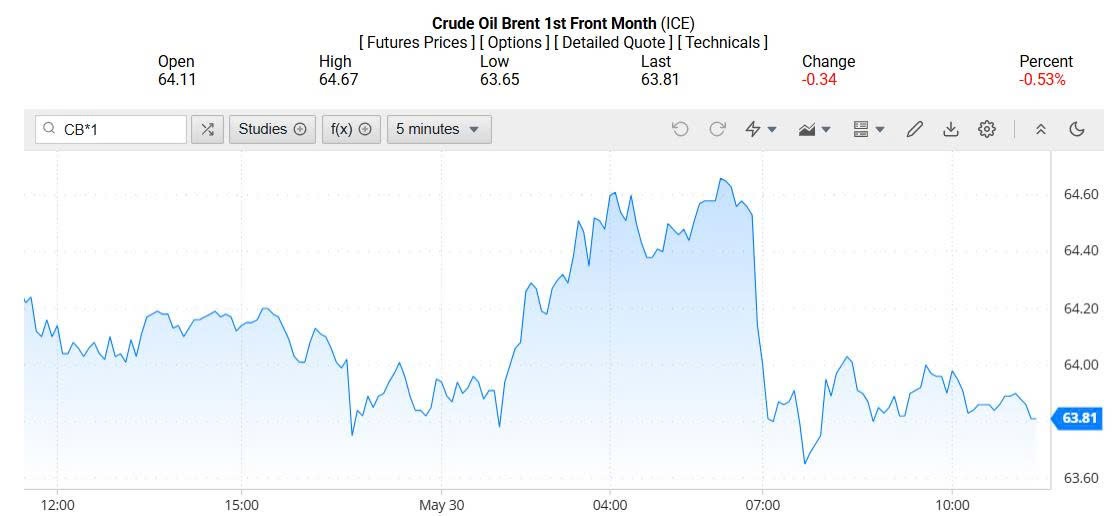Screen dimensions: 1116x516
Task: Open the chart type dropdown
Action: pos(815,129)
